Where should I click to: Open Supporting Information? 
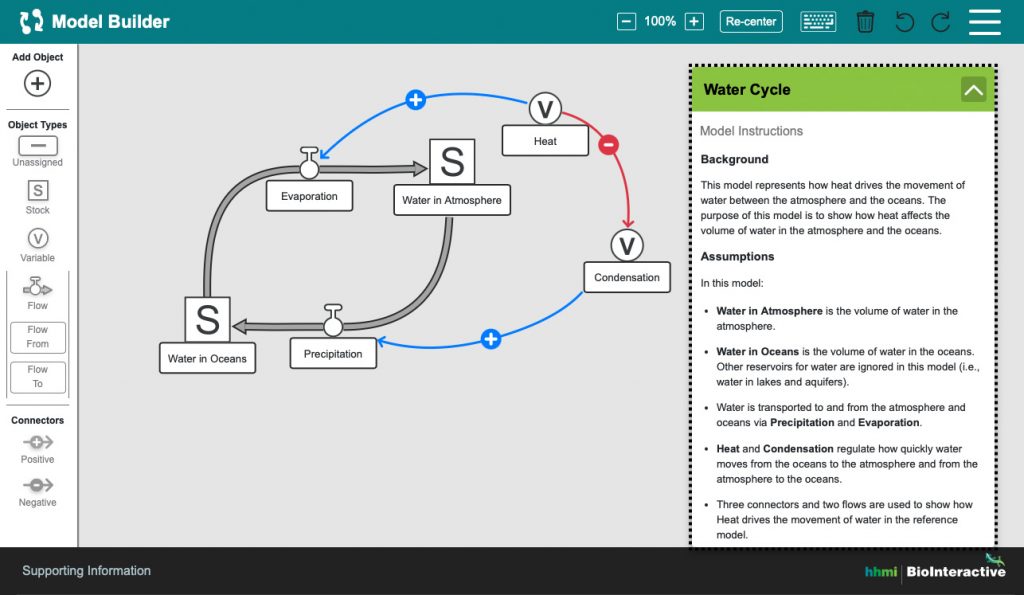pyautogui.click(x=86, y=571)
